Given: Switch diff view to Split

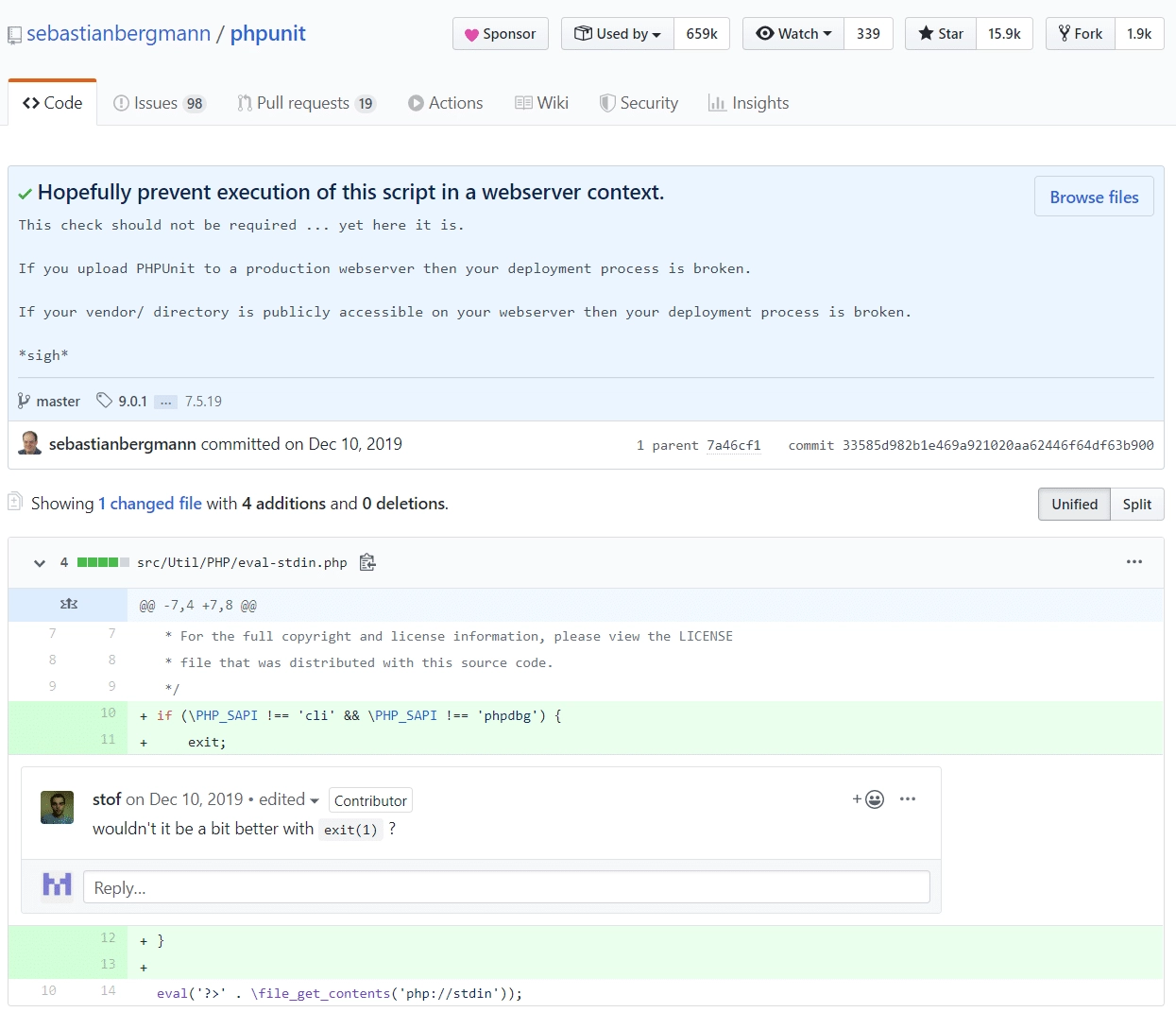Looking at the screenshot, I should pyautogui.click(x=1137, y=505).
